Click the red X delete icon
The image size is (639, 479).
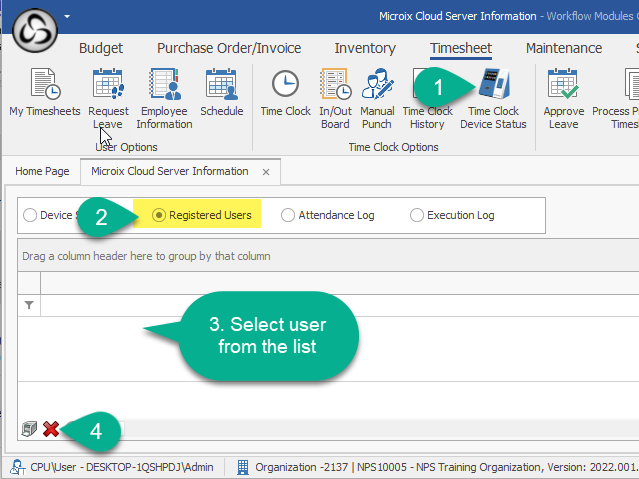coord(51,429)
